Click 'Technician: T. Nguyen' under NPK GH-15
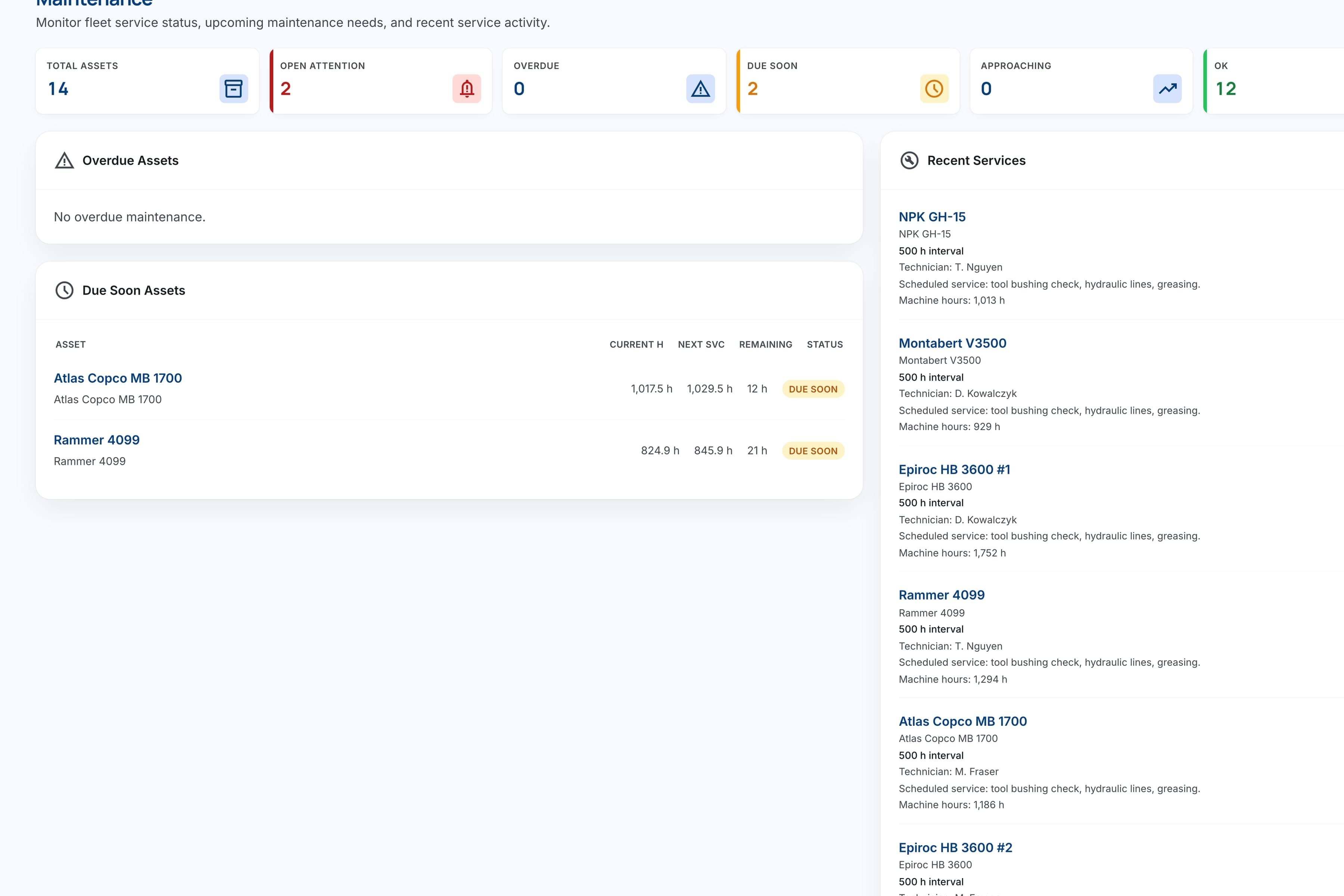This screenshot has width=1344, height=896. click(x=950, y=267)
